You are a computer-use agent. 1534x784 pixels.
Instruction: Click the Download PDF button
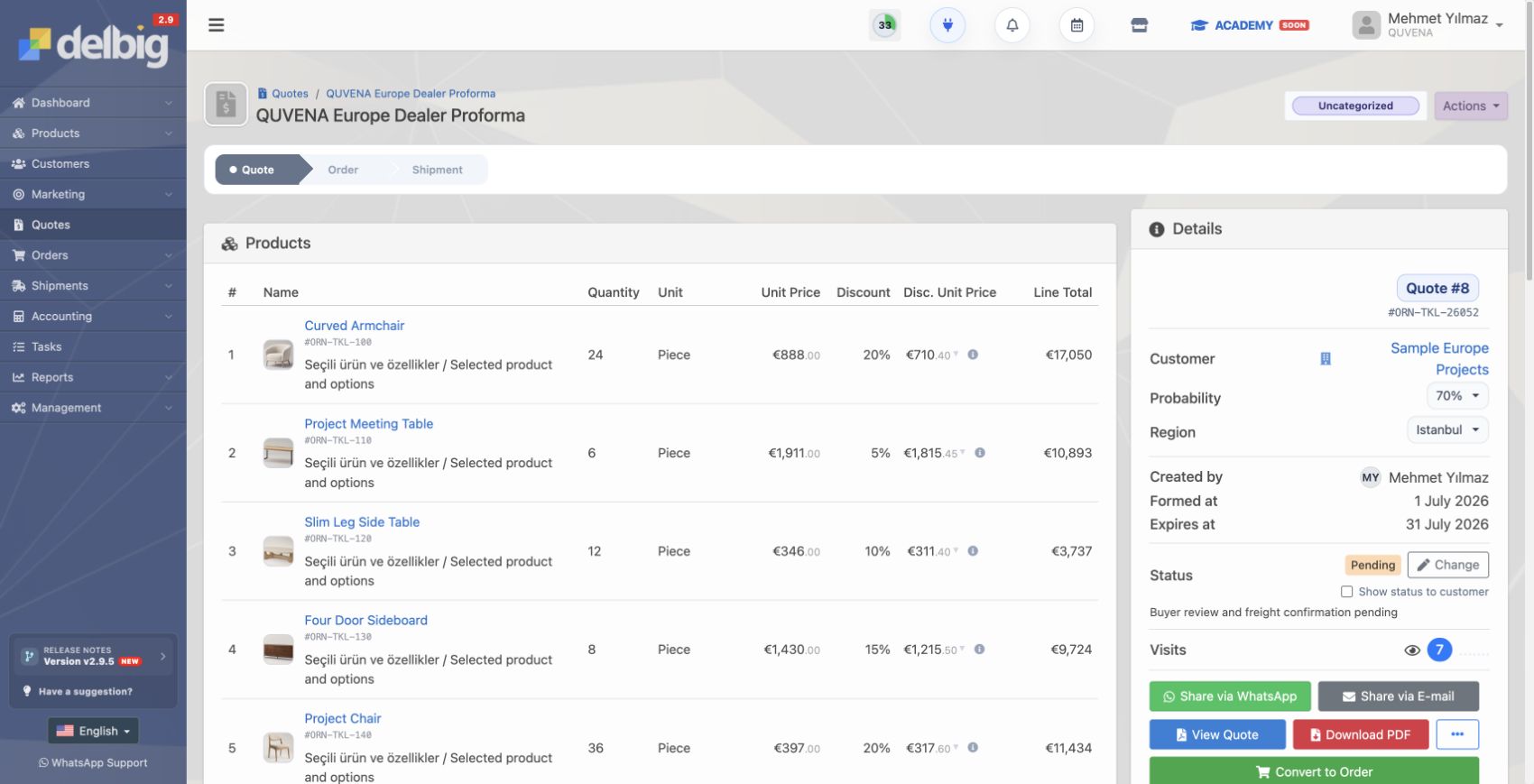(1361, 734)
